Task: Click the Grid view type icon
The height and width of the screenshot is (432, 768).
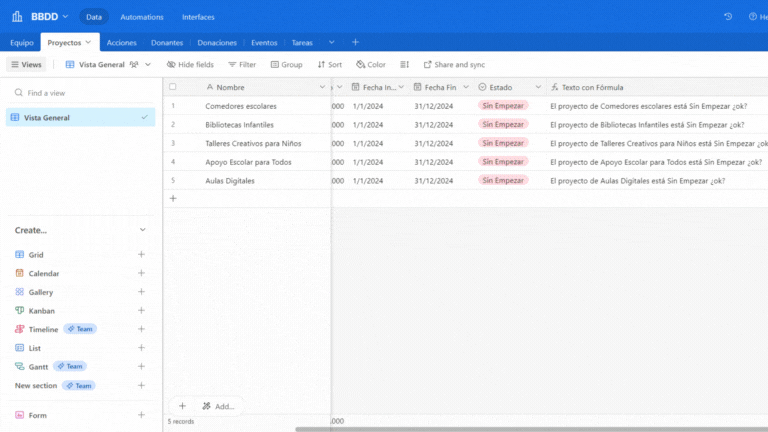Action: coord(20,255)
